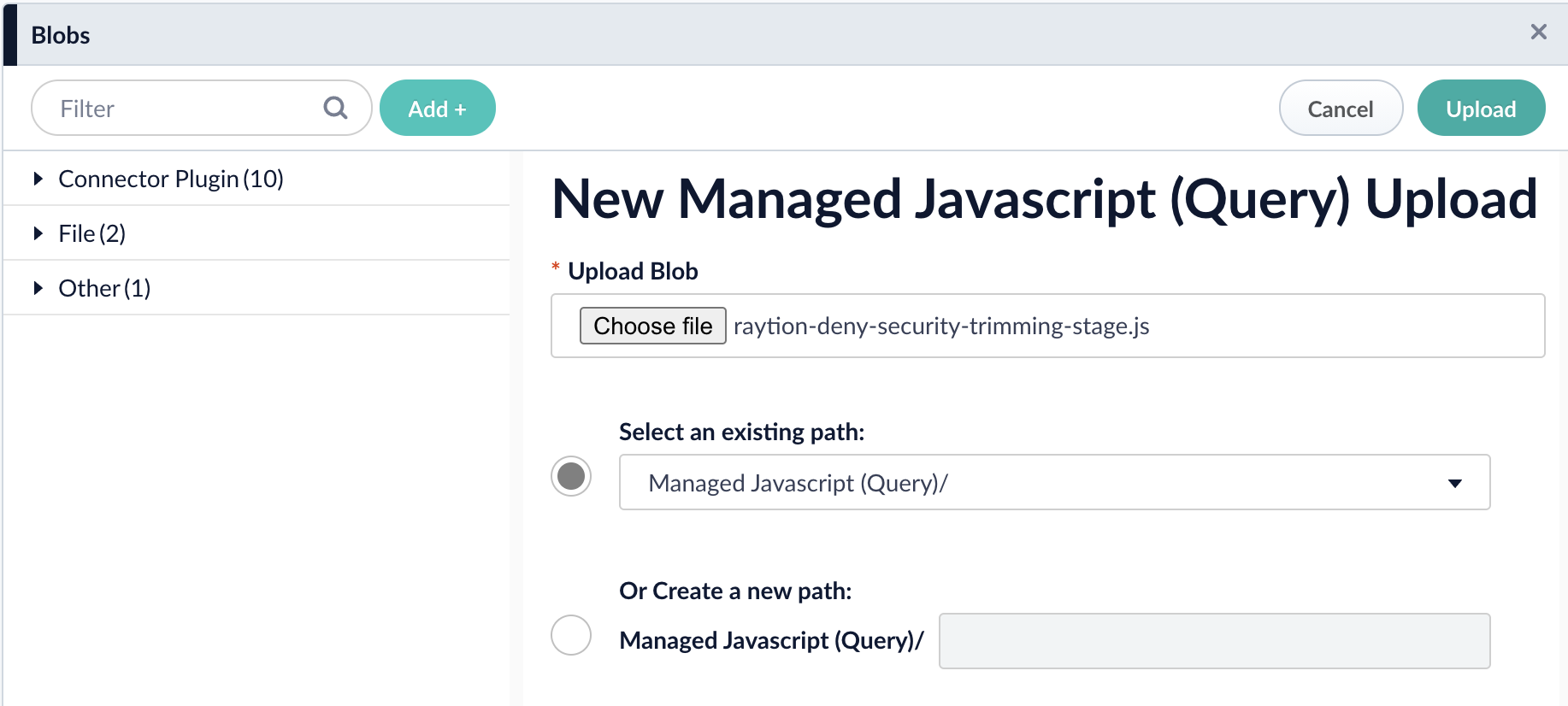1568x706 pixels.
Task: Open the Managed Javascript (Query)/ path dropdown
Action: [x=1053, y=483]
